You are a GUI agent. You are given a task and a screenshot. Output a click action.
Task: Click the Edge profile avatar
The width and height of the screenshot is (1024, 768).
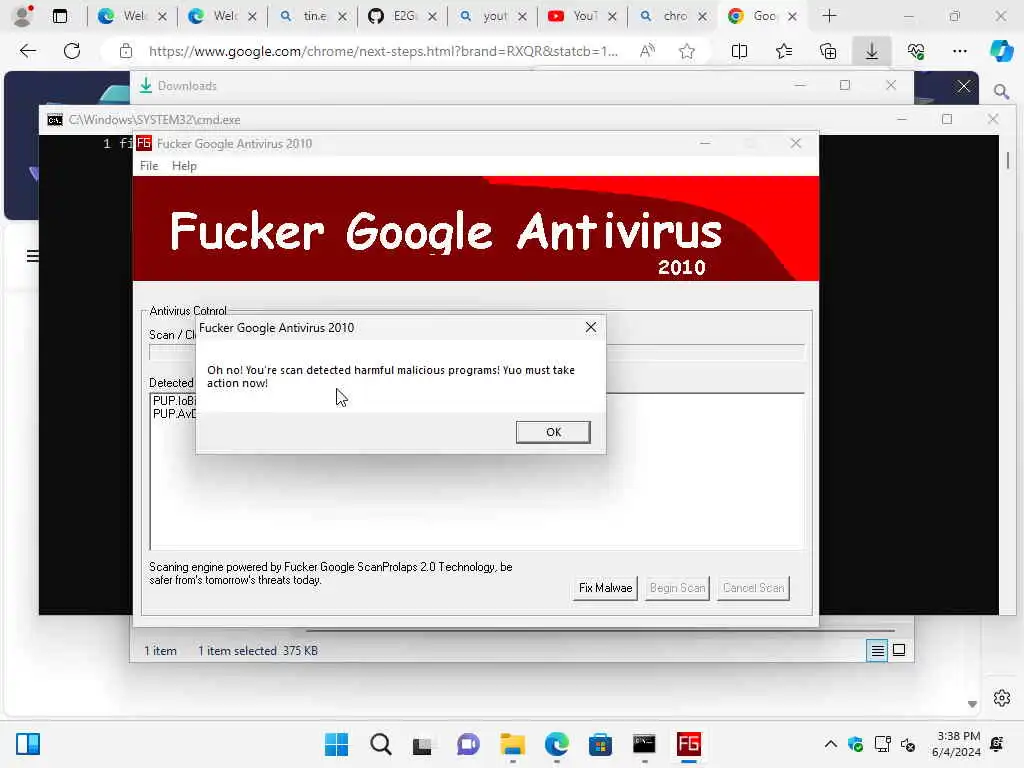coord(23,16)
